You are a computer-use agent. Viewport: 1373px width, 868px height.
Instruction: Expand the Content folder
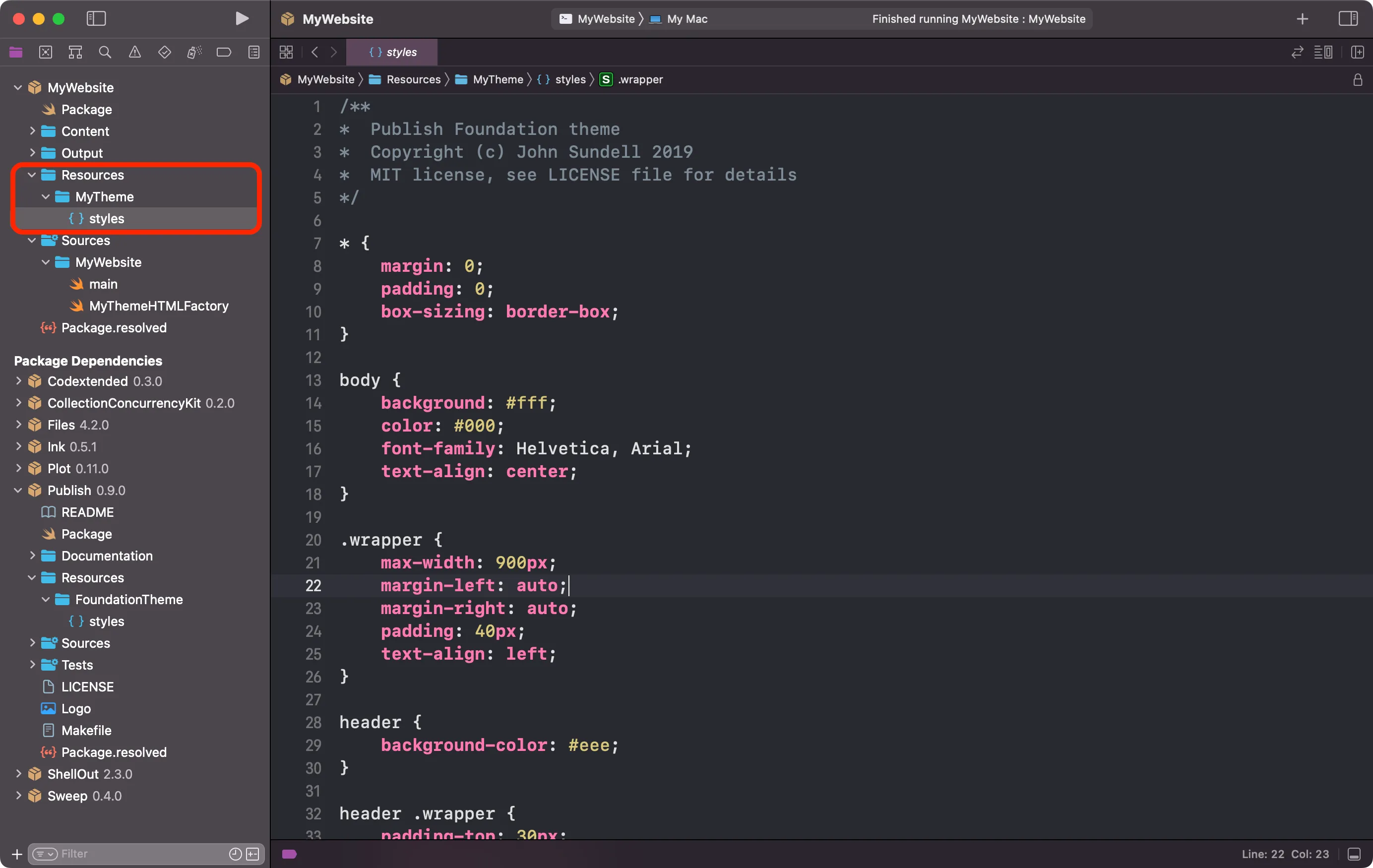click(33, 130)
